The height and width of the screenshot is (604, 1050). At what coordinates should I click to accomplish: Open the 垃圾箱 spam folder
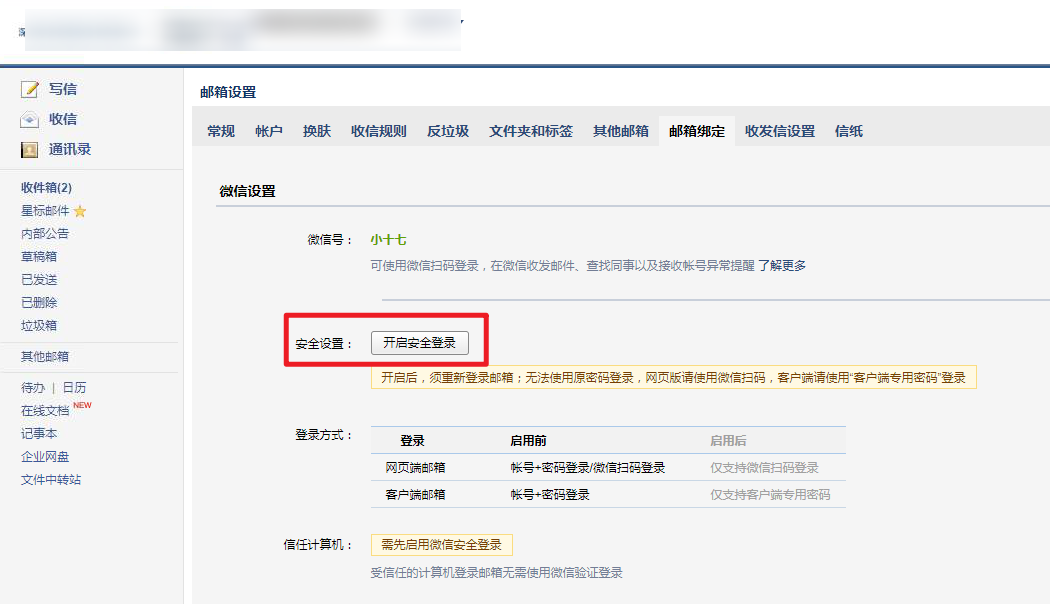(x=39, y=325)
